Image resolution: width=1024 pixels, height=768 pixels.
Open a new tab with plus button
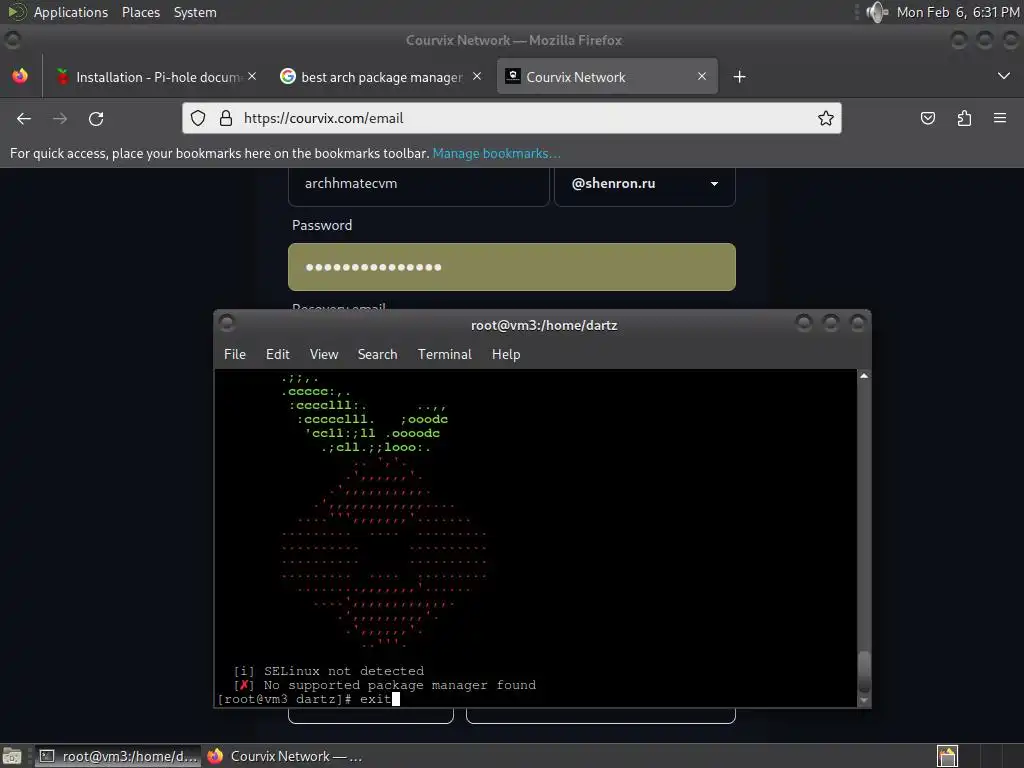[739, 77]
